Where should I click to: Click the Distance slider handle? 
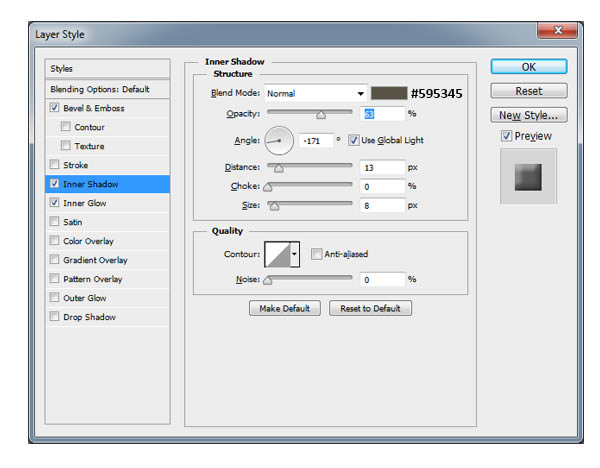tap(279, 168)
